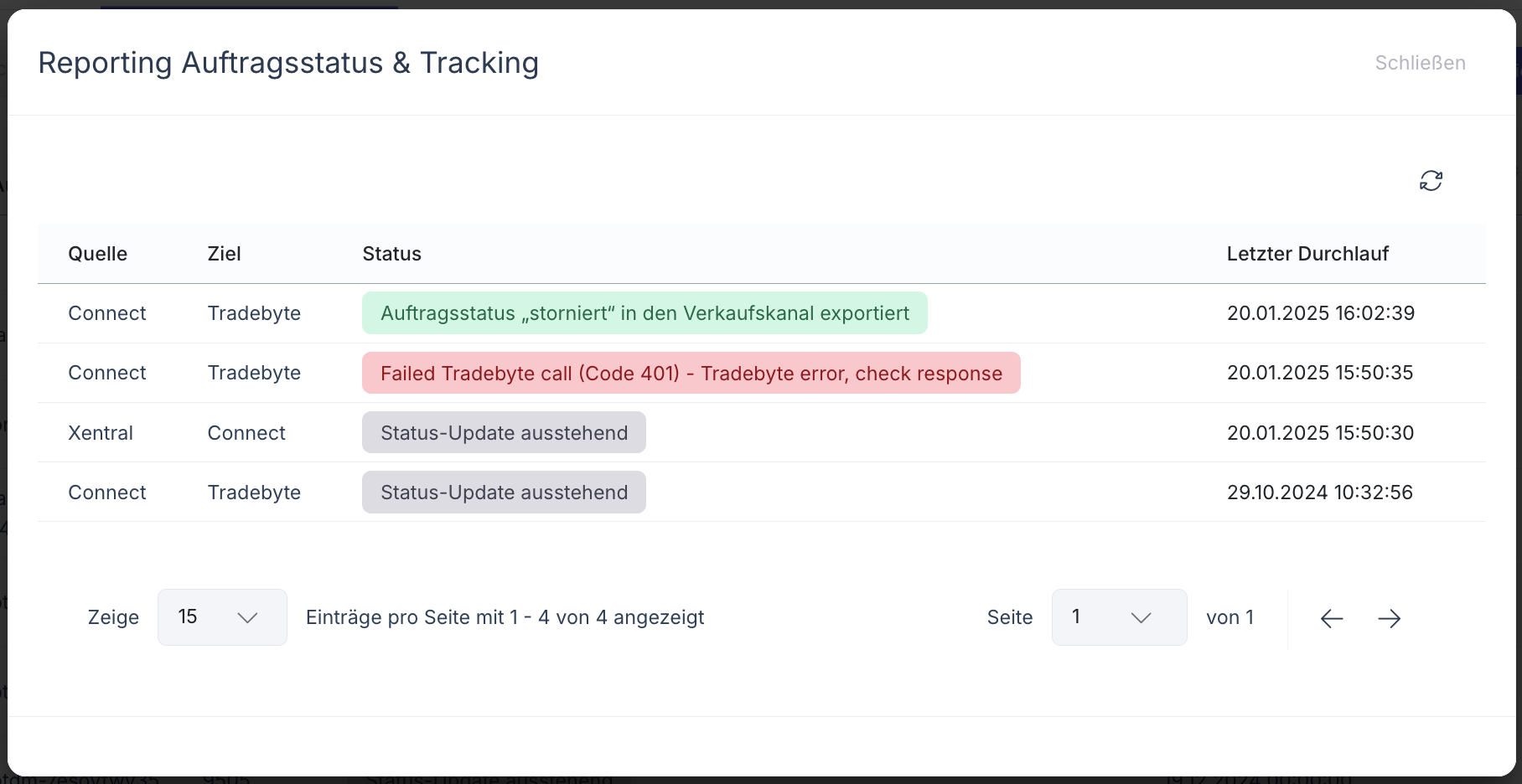Go to previous page with left arrow
Viewport: 1522px width, 784px height.
pyautogui.click(x=1331, y=618)
